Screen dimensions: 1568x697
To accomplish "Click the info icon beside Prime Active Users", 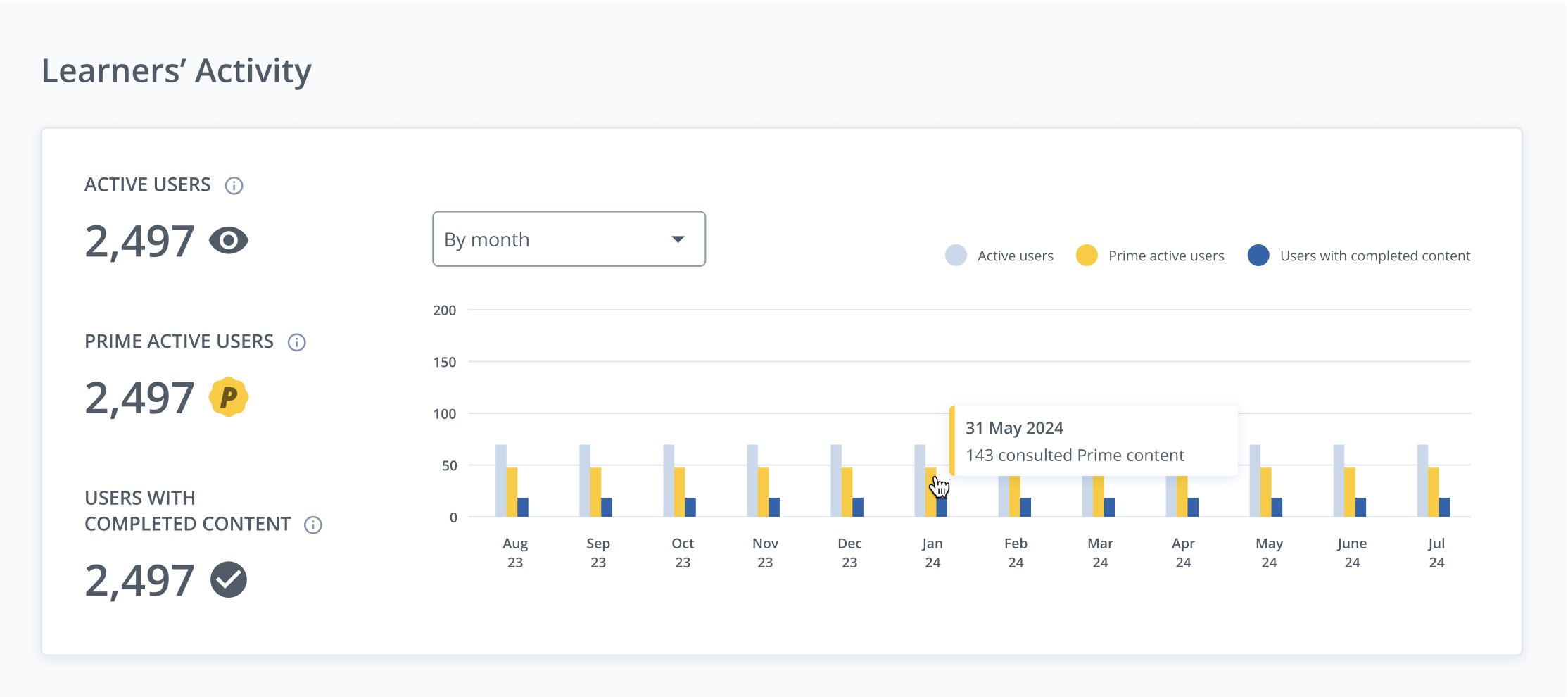I will [297, 342].
